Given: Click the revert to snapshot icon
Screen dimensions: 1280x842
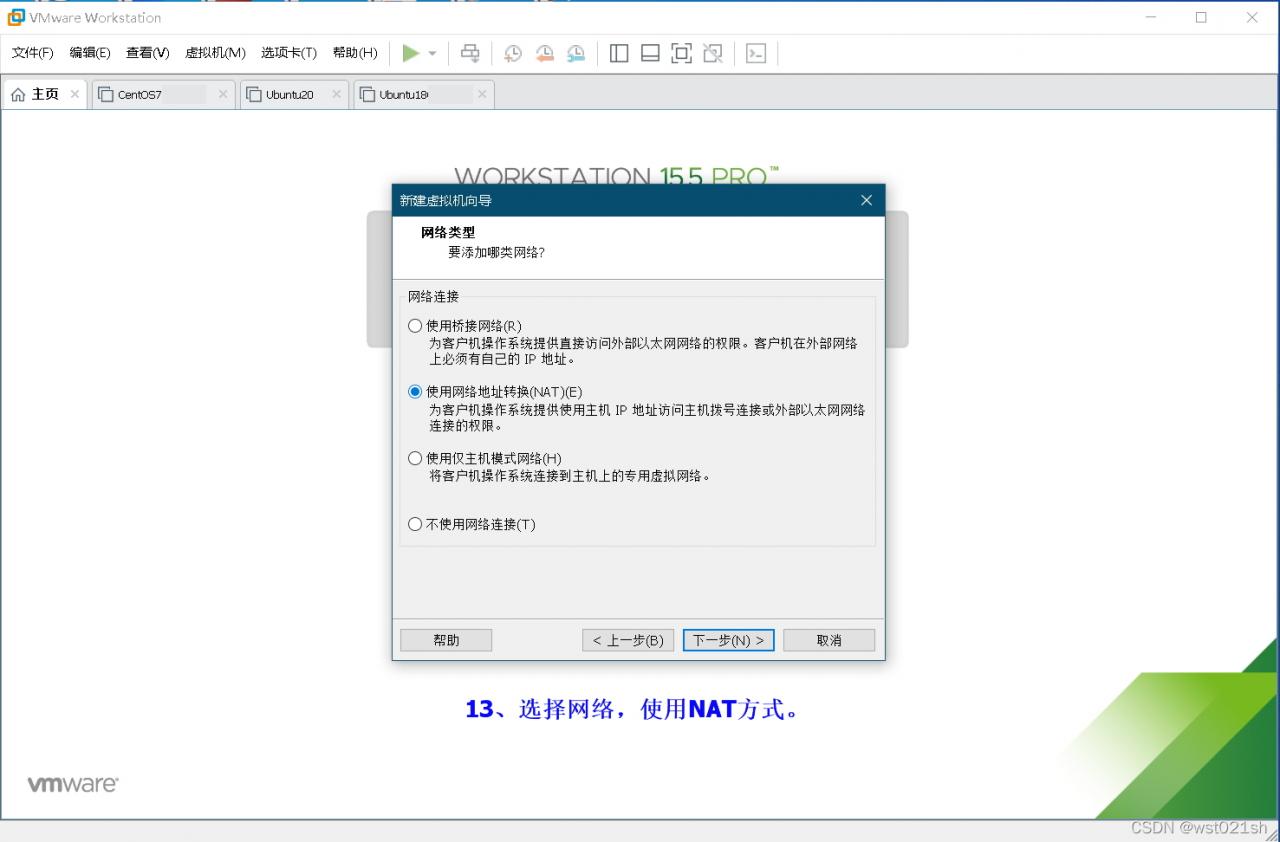Looking at the screenshot, I should [x=544, y=53].
